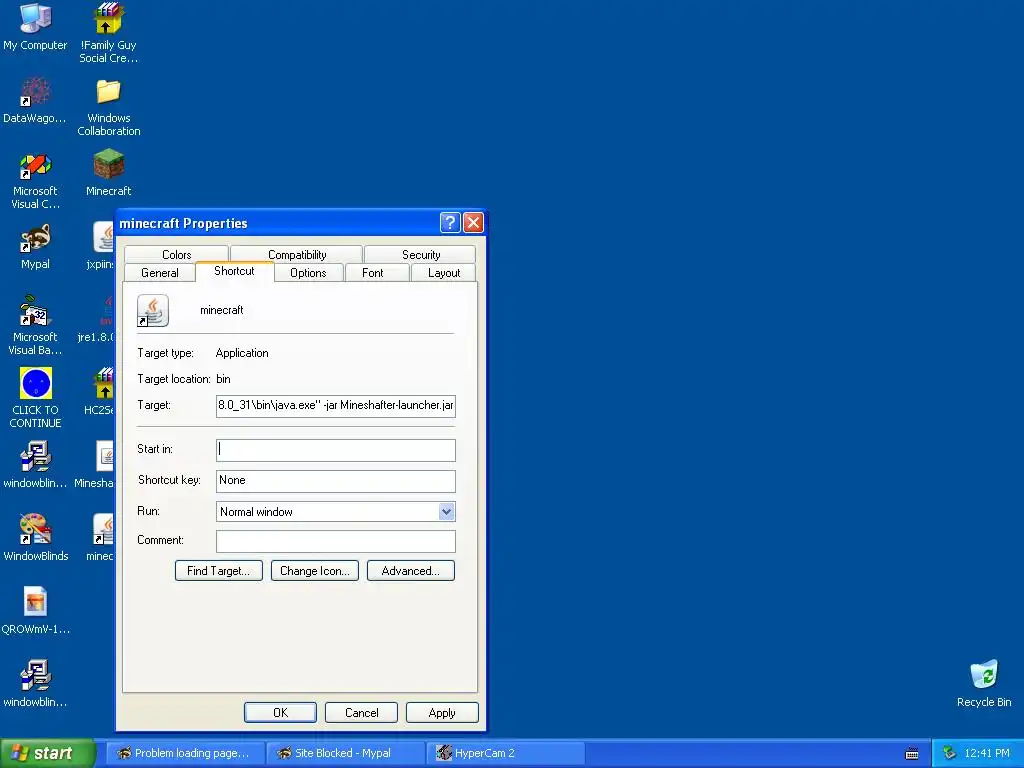Image resolution: width=1024 pixels, height=768 pixels.
Task: Select the Microsoft Visual Ba… shortcut icon
Action: pos(35,311)
